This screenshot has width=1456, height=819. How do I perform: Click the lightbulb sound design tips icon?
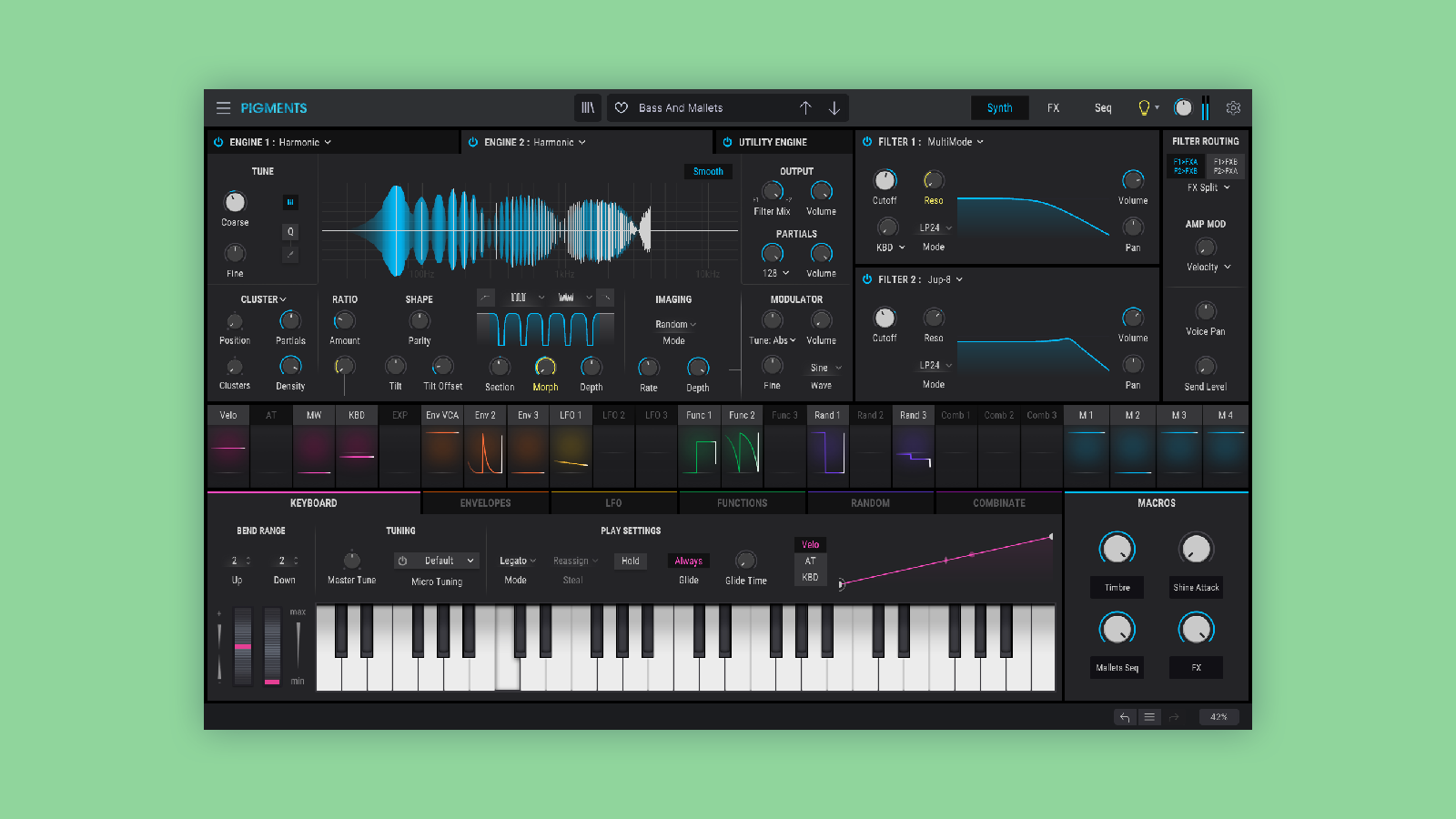coord(1145,107)
